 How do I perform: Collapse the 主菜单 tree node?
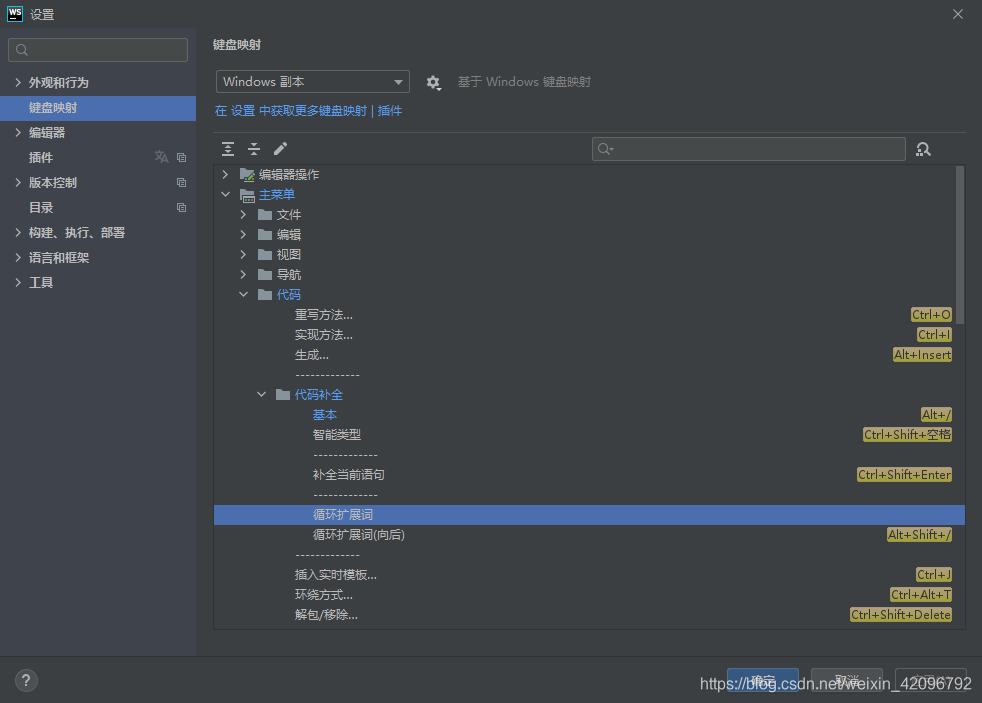(225, 195)
